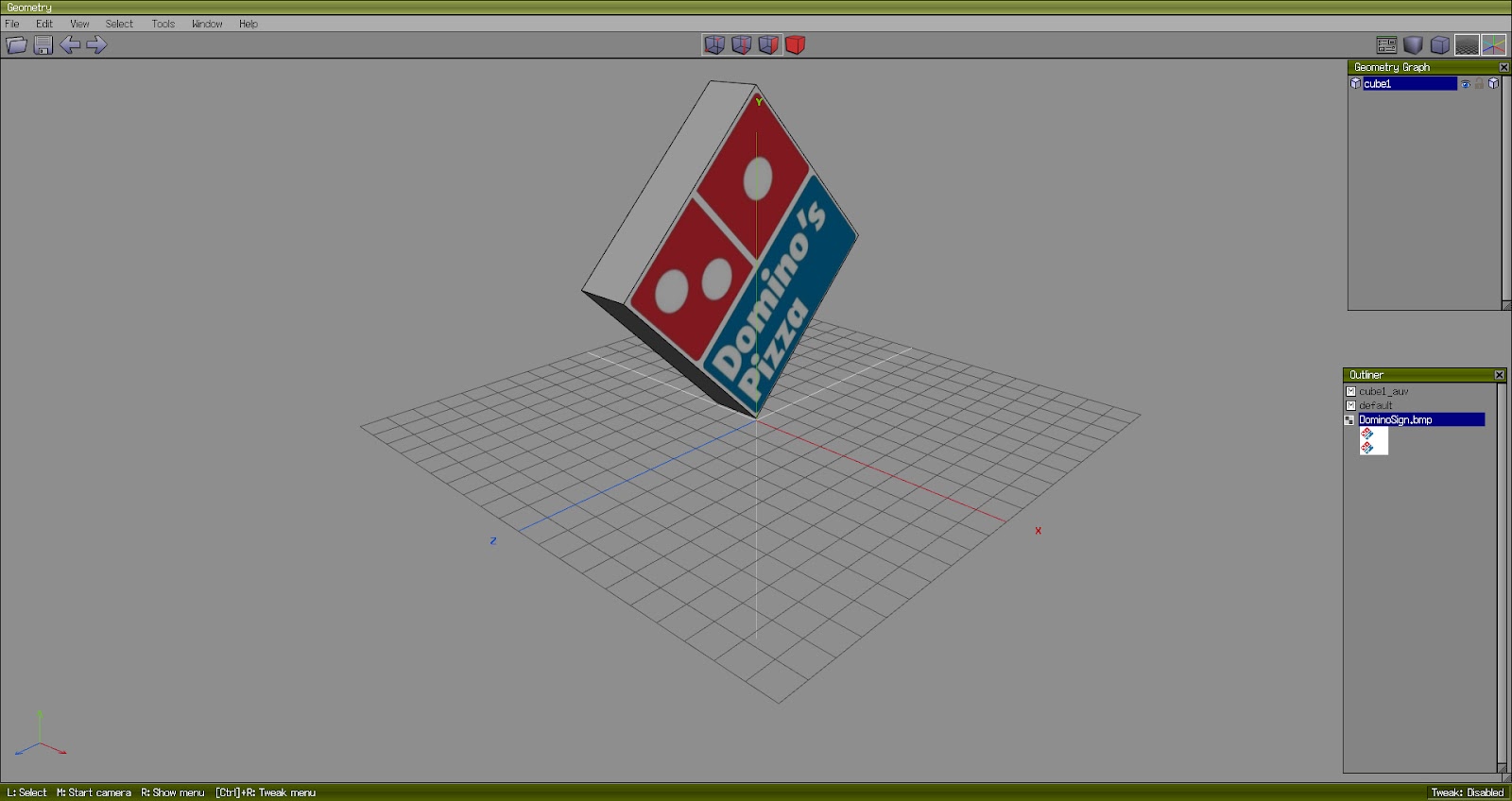Toggle the lock icon for cube1
Screen dimensions: 1512x801
[x=1479, y=84]
